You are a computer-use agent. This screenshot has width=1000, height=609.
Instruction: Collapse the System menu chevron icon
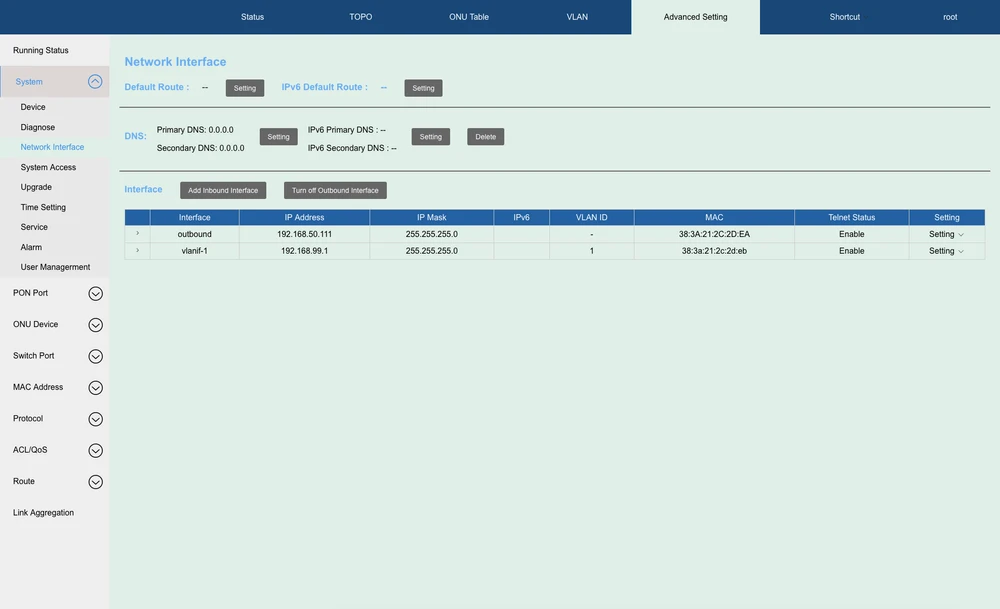pyautogui.click(x=95, y=82)
